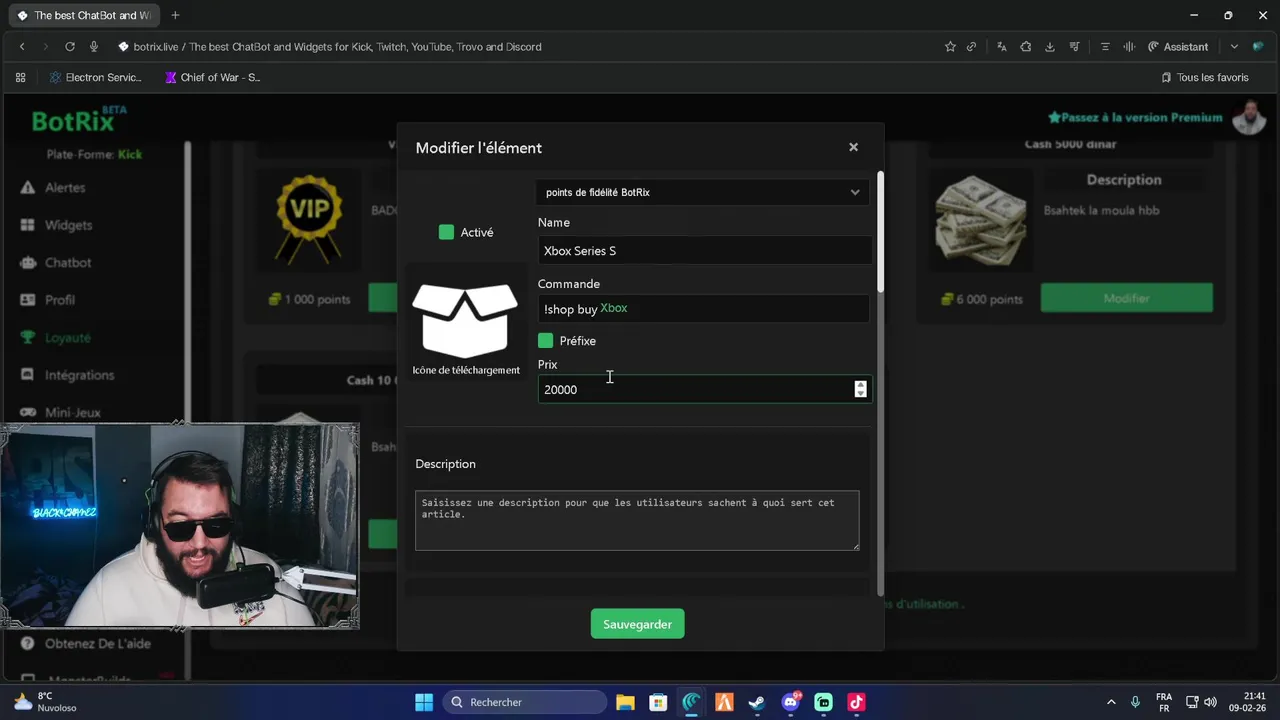The image size is (1280, 720).
Task: Open Intégrations in the sidebar
Action: tap(79, 375)
